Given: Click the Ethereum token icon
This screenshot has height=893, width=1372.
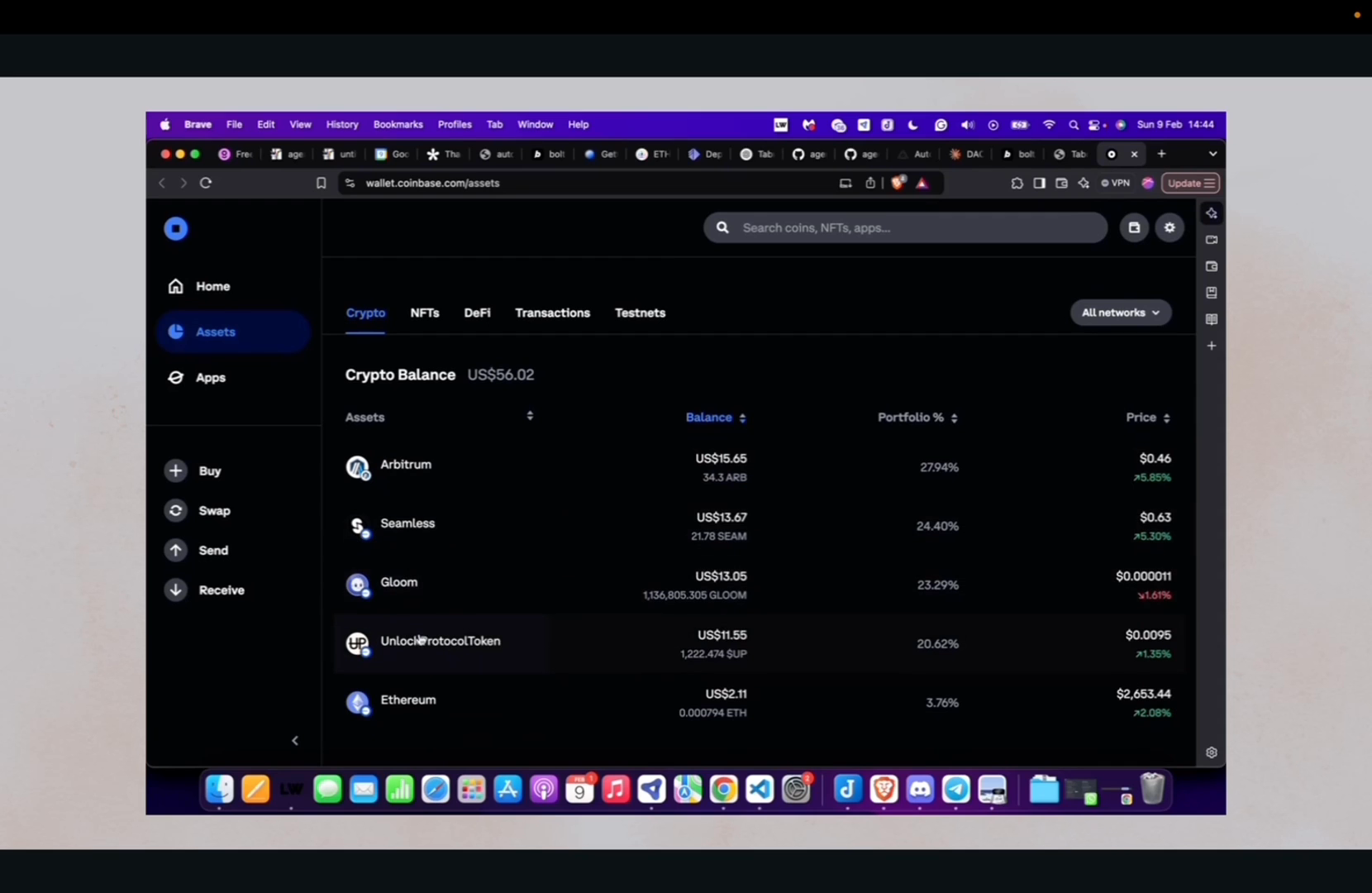Looking at the screenshot, I should click(x=357, y=703).
